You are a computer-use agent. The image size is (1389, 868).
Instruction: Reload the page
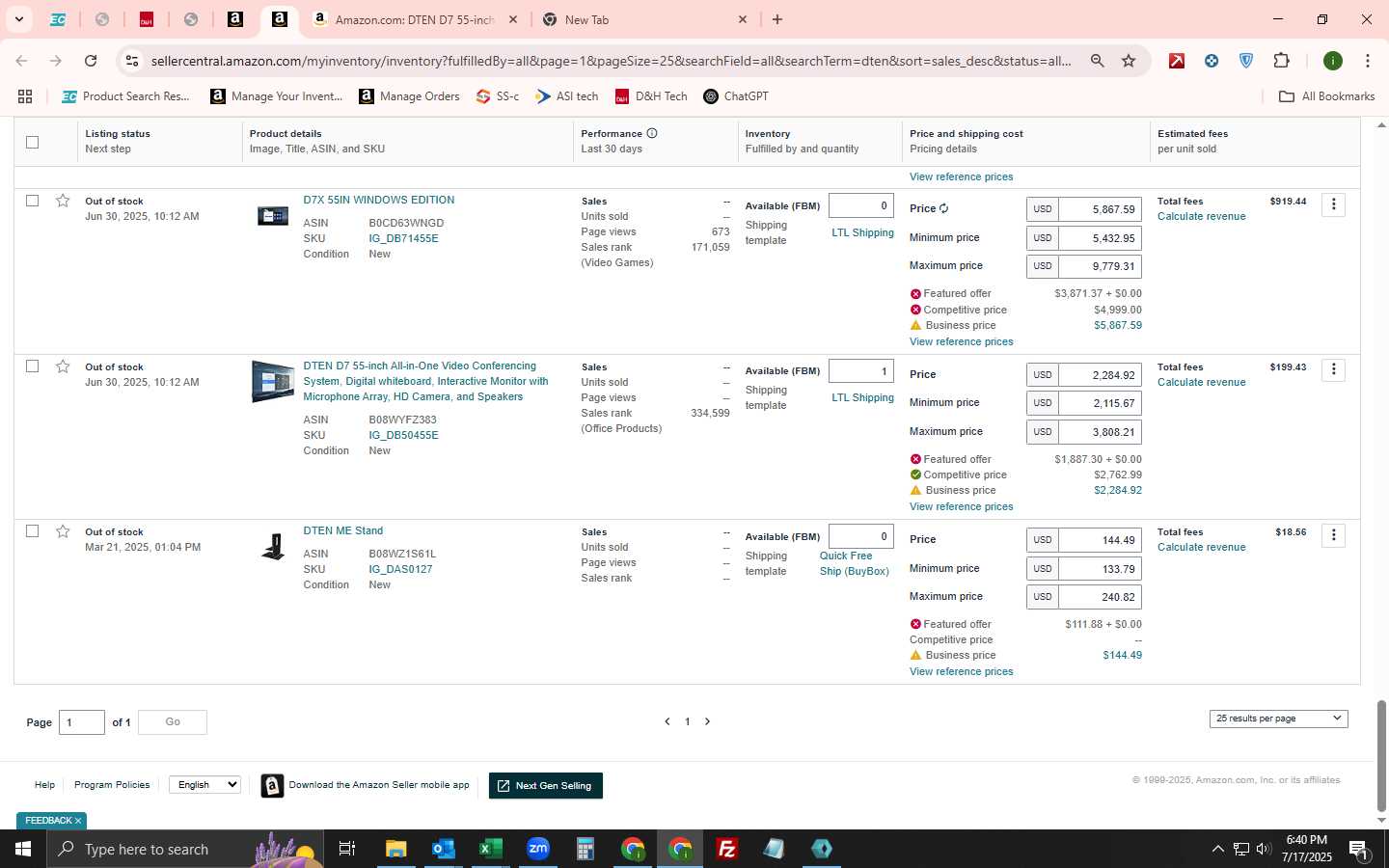point(91,61)
